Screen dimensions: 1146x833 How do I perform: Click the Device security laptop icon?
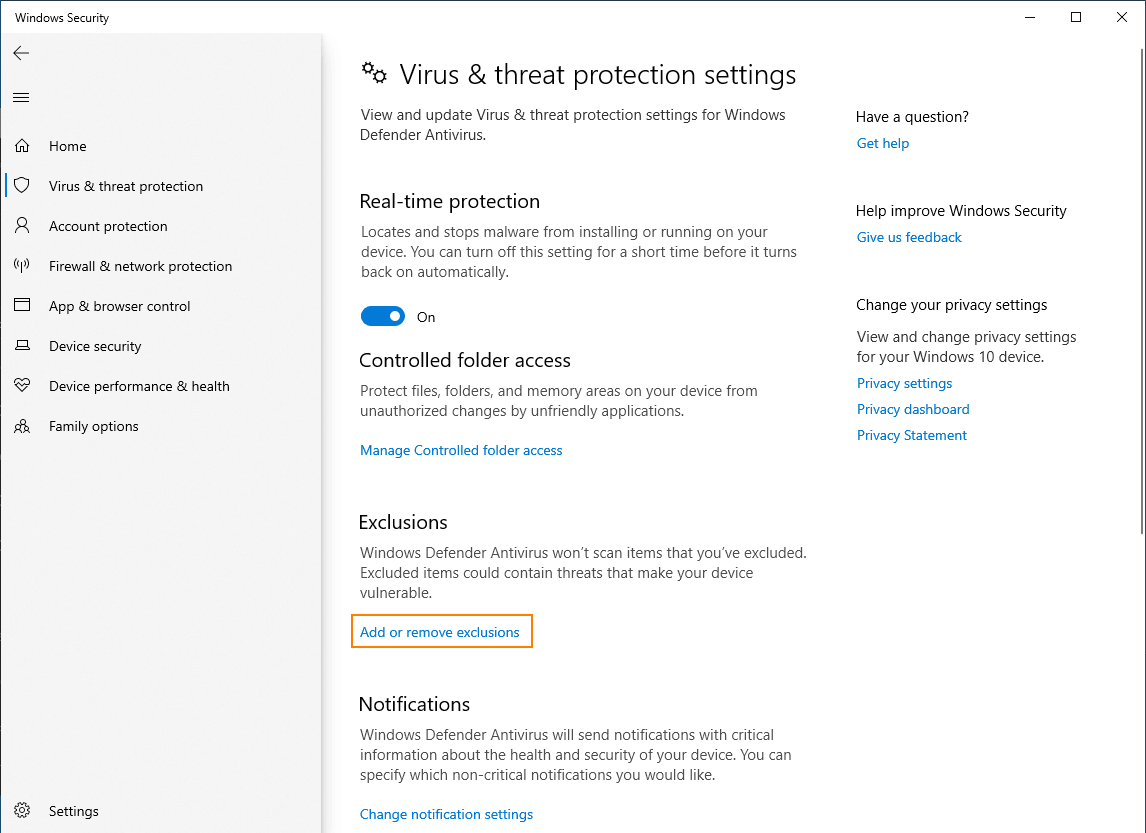point(22,346)
